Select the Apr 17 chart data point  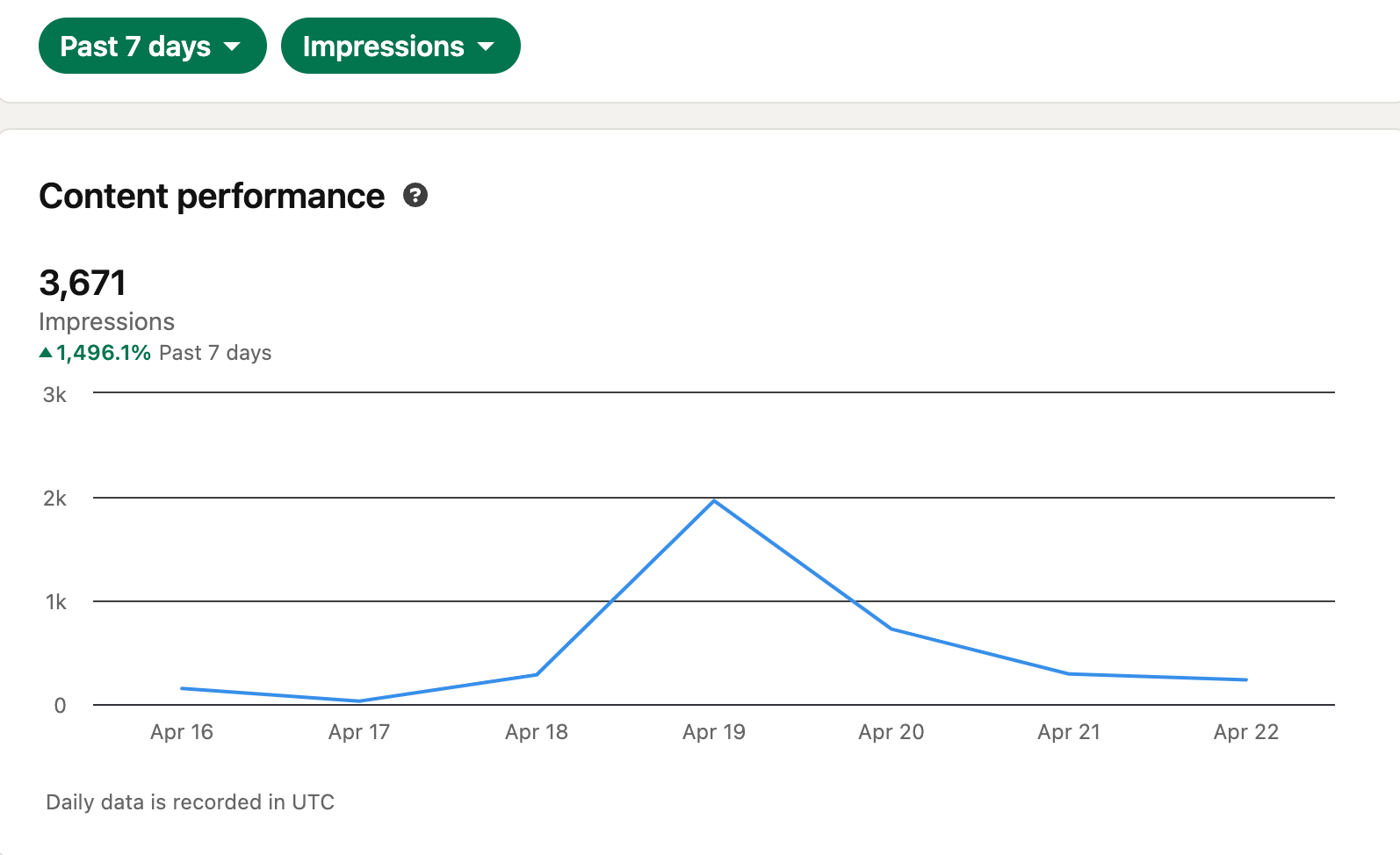[x=359, y=701]
